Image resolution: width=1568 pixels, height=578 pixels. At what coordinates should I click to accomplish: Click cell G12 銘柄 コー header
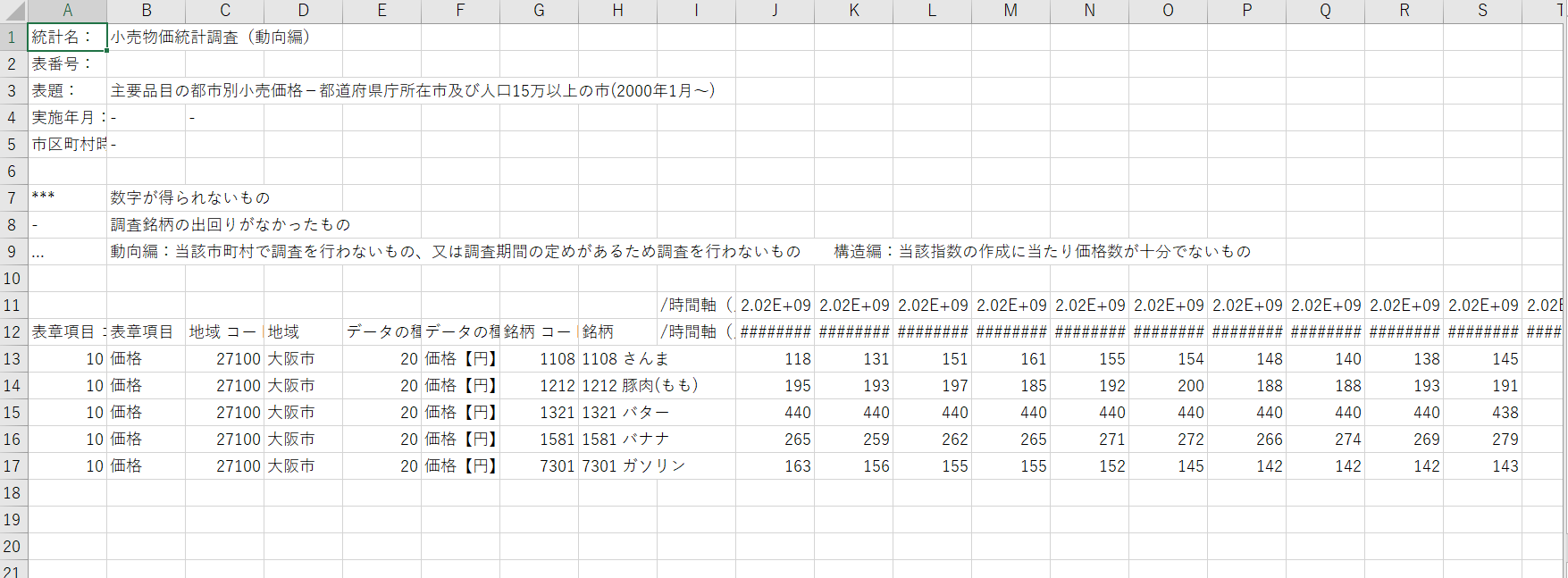tap(540, 332)
